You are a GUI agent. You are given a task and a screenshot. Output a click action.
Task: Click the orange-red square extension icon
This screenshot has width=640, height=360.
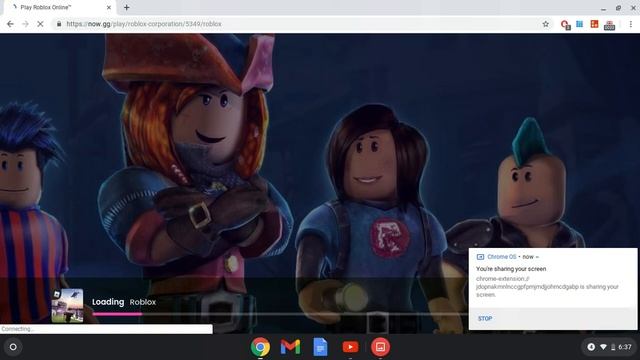(594, 24)
